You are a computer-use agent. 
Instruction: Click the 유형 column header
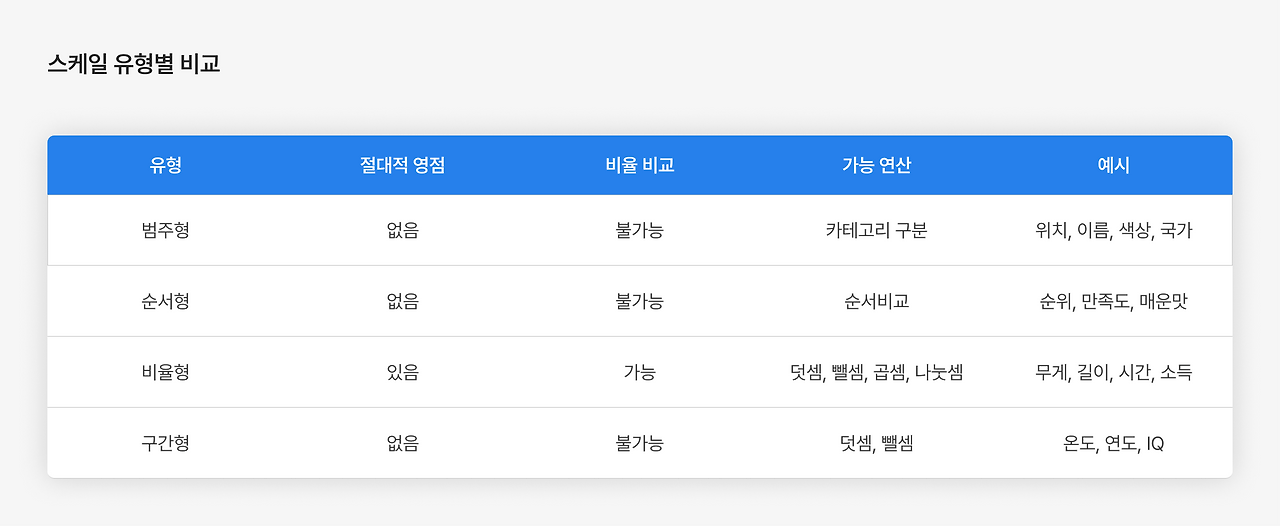[166, 165]
